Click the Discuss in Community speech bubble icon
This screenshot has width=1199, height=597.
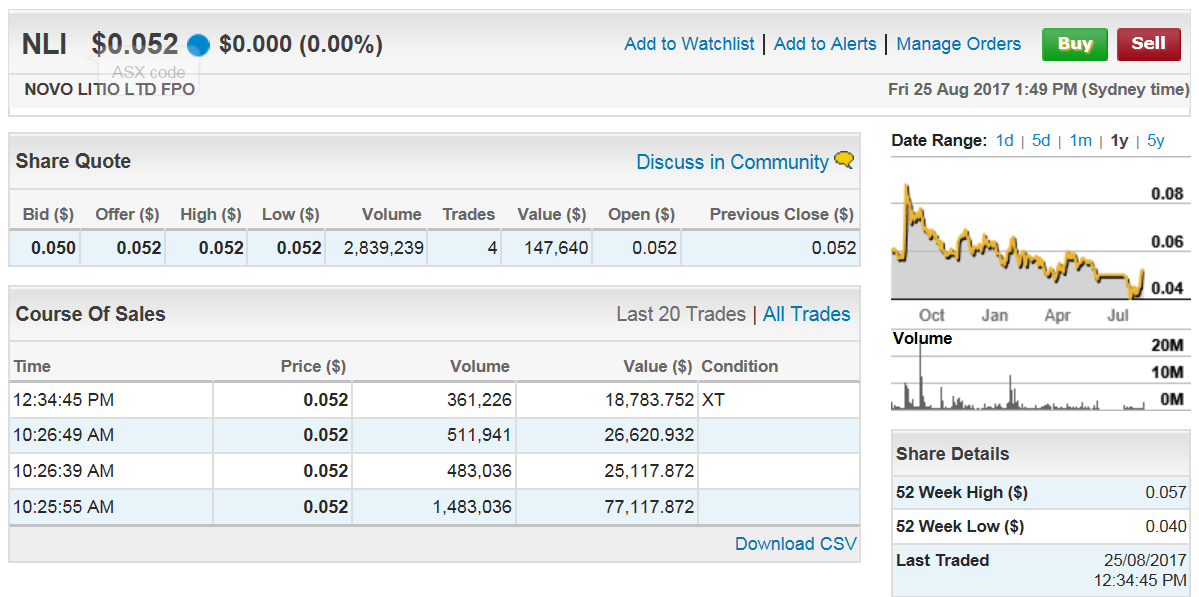click(x=843, y=161)
